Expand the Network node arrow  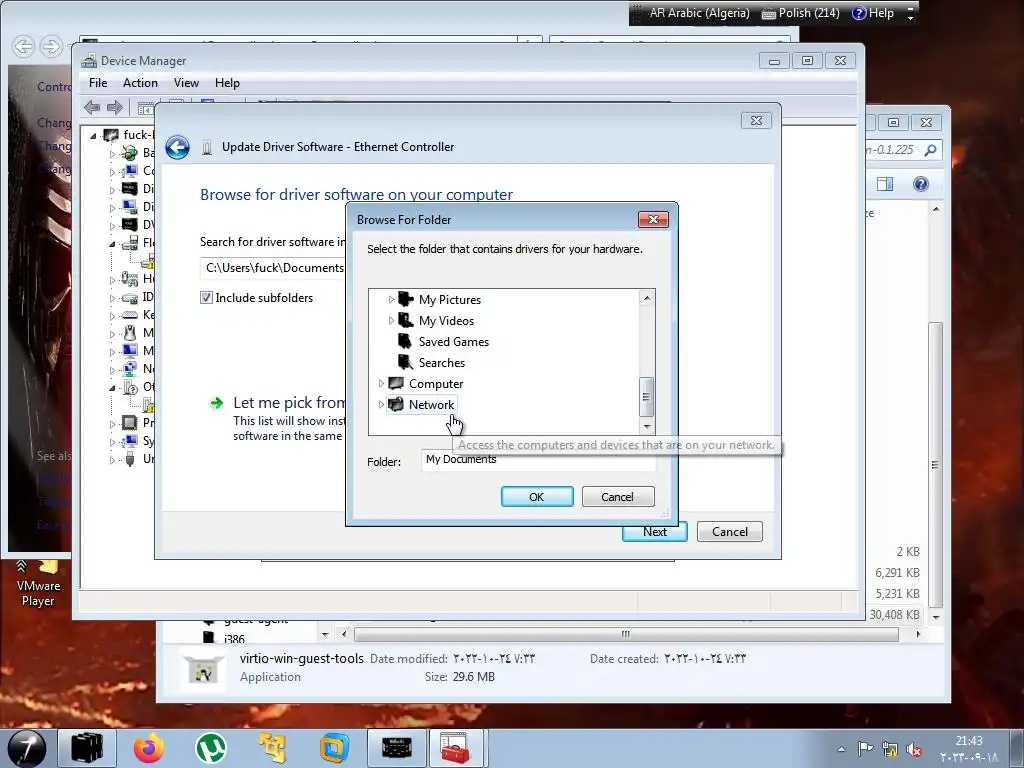click(381, 405)
